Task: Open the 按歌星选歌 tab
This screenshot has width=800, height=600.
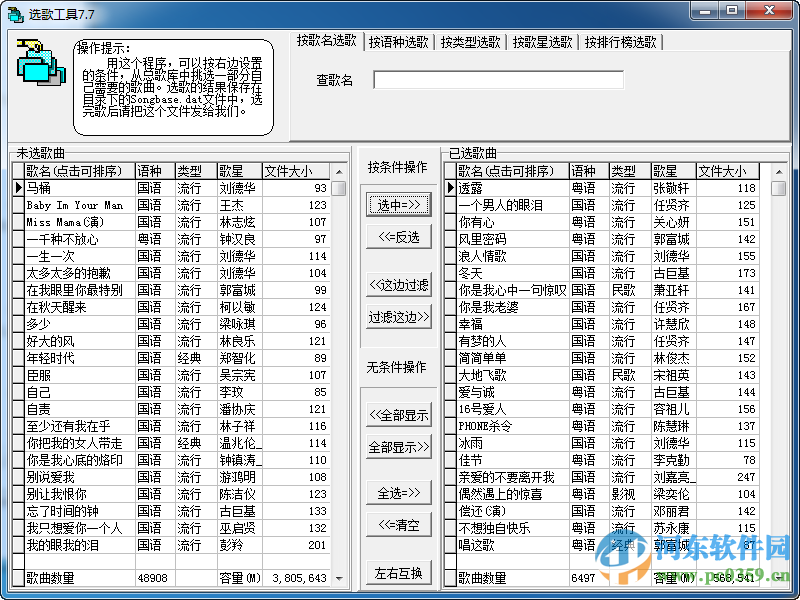Action: coord(542,42)
